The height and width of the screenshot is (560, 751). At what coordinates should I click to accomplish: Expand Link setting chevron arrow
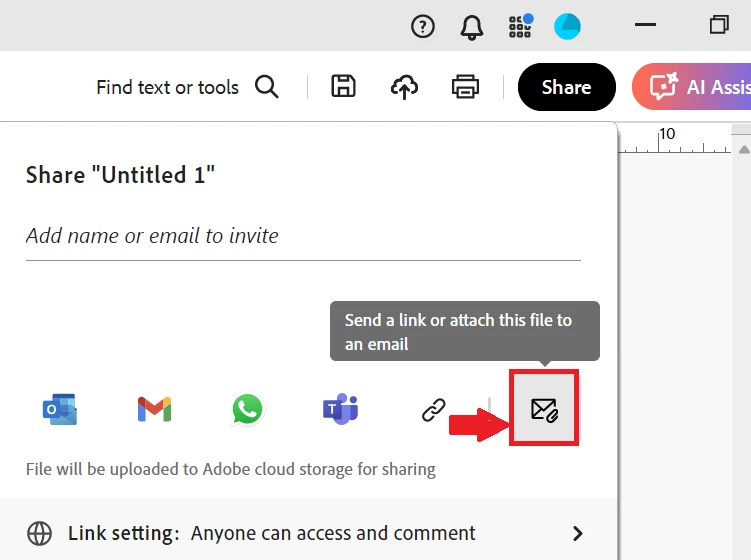tap(578, 533)
